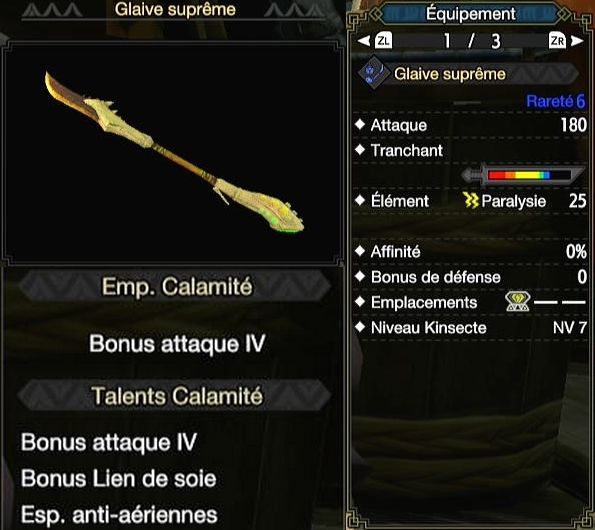Viewport: 595px width, 530px height.
Task: Choose Bonus Lien de soie talent
Action: 119,478
